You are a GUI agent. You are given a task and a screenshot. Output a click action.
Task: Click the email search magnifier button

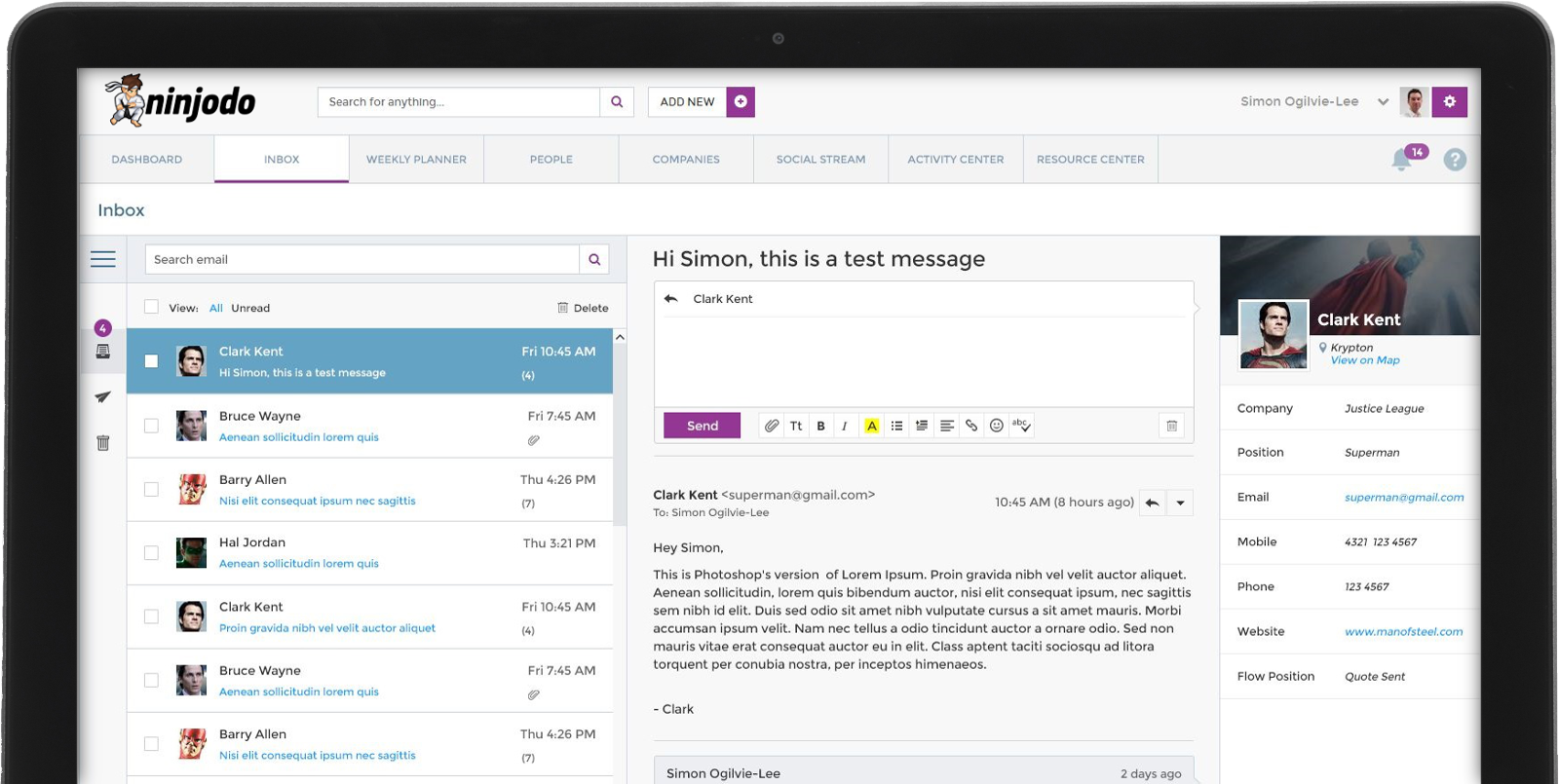[594, 260]
